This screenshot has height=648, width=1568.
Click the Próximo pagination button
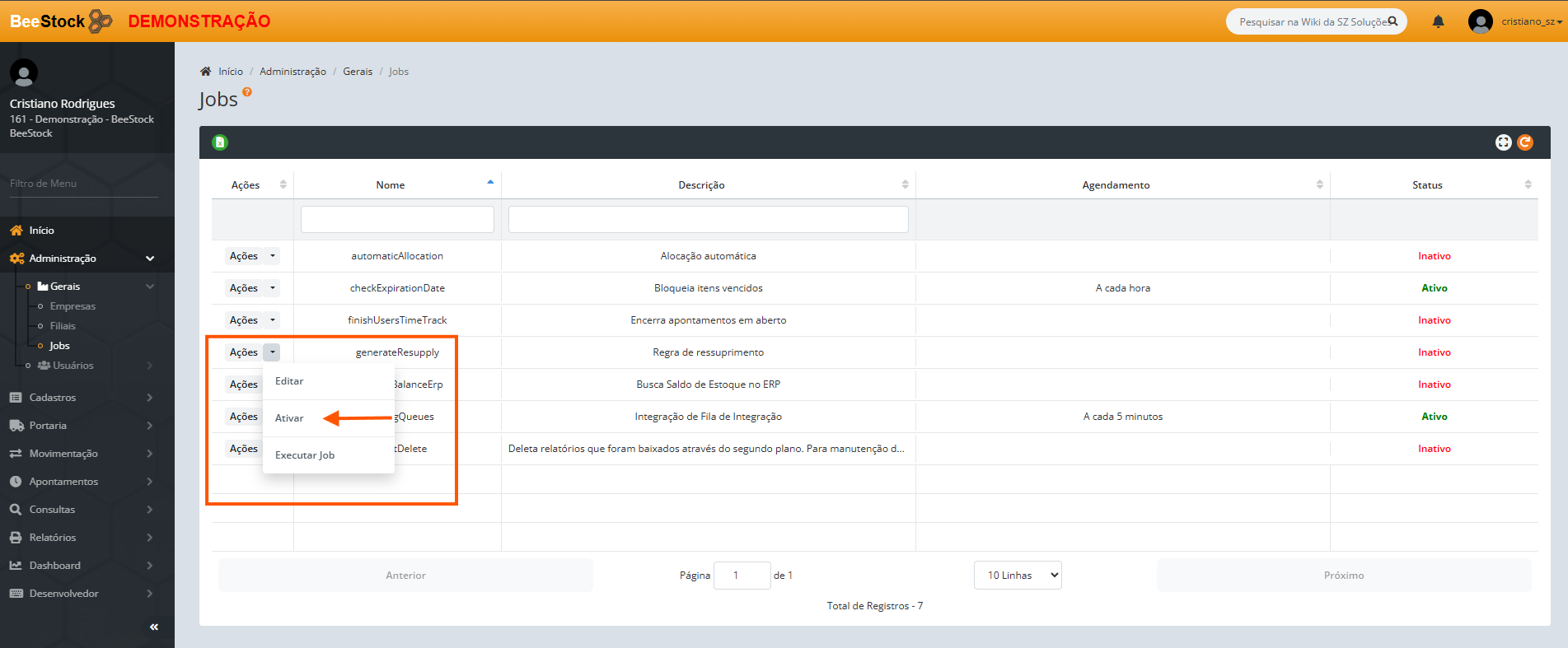[x=1343, y=576]
